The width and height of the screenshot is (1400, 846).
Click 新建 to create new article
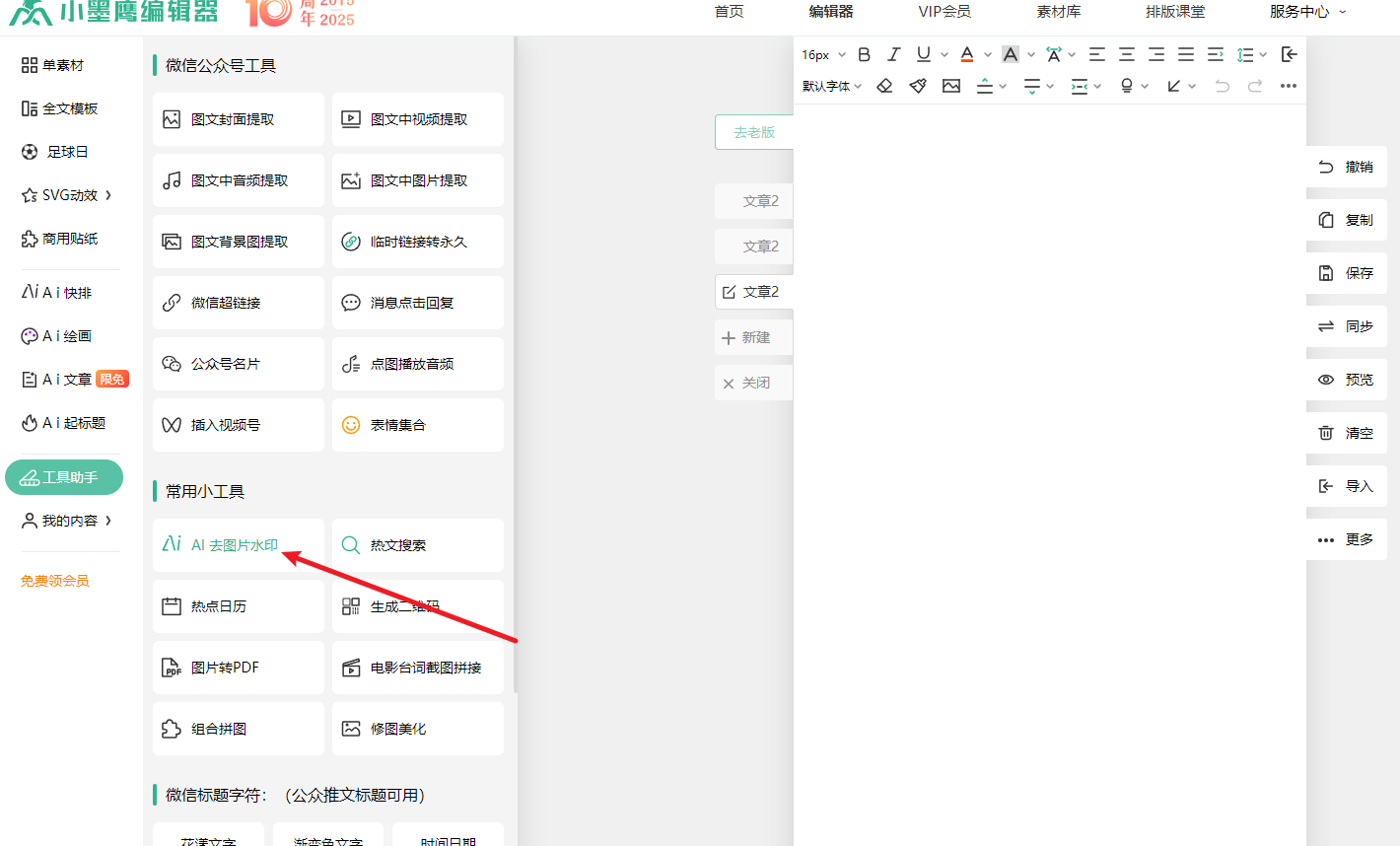[754, 337]
